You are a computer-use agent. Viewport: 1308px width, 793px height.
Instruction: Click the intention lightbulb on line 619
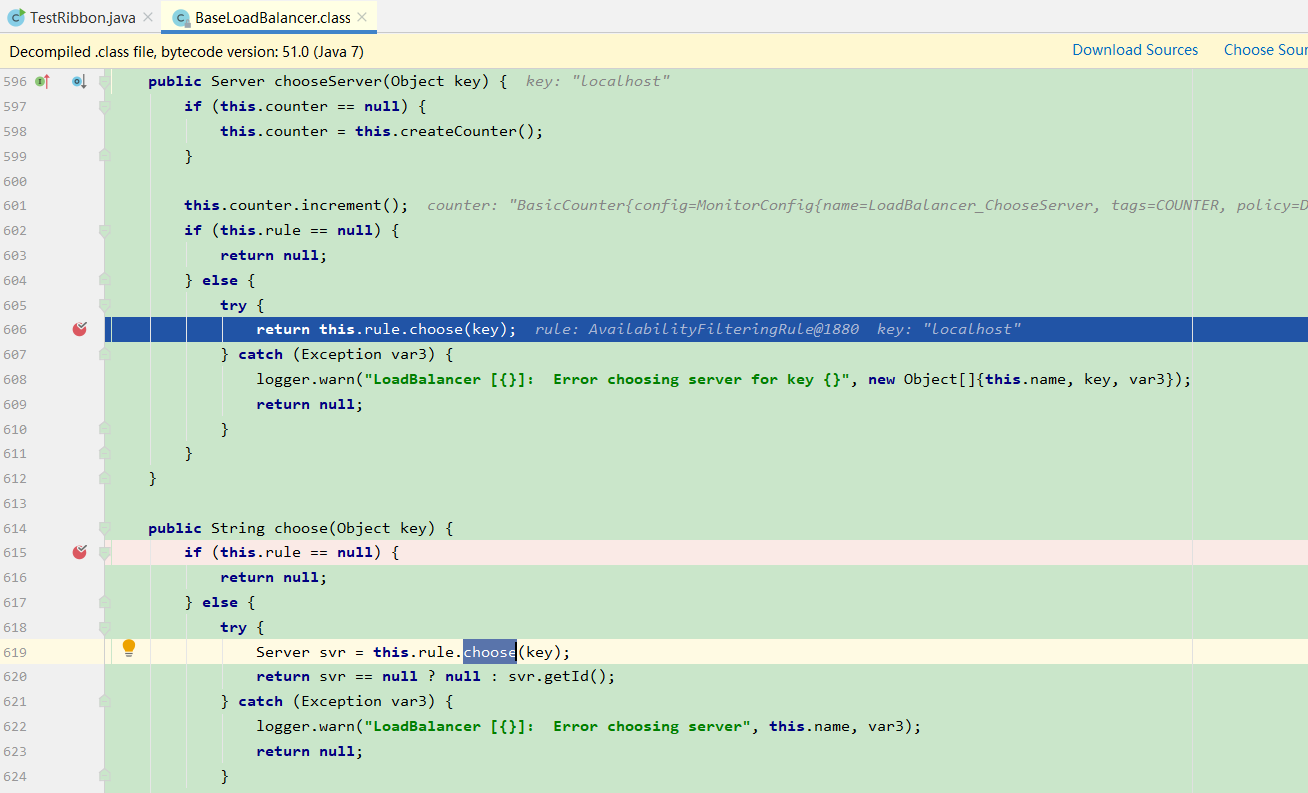click(128, 648)
